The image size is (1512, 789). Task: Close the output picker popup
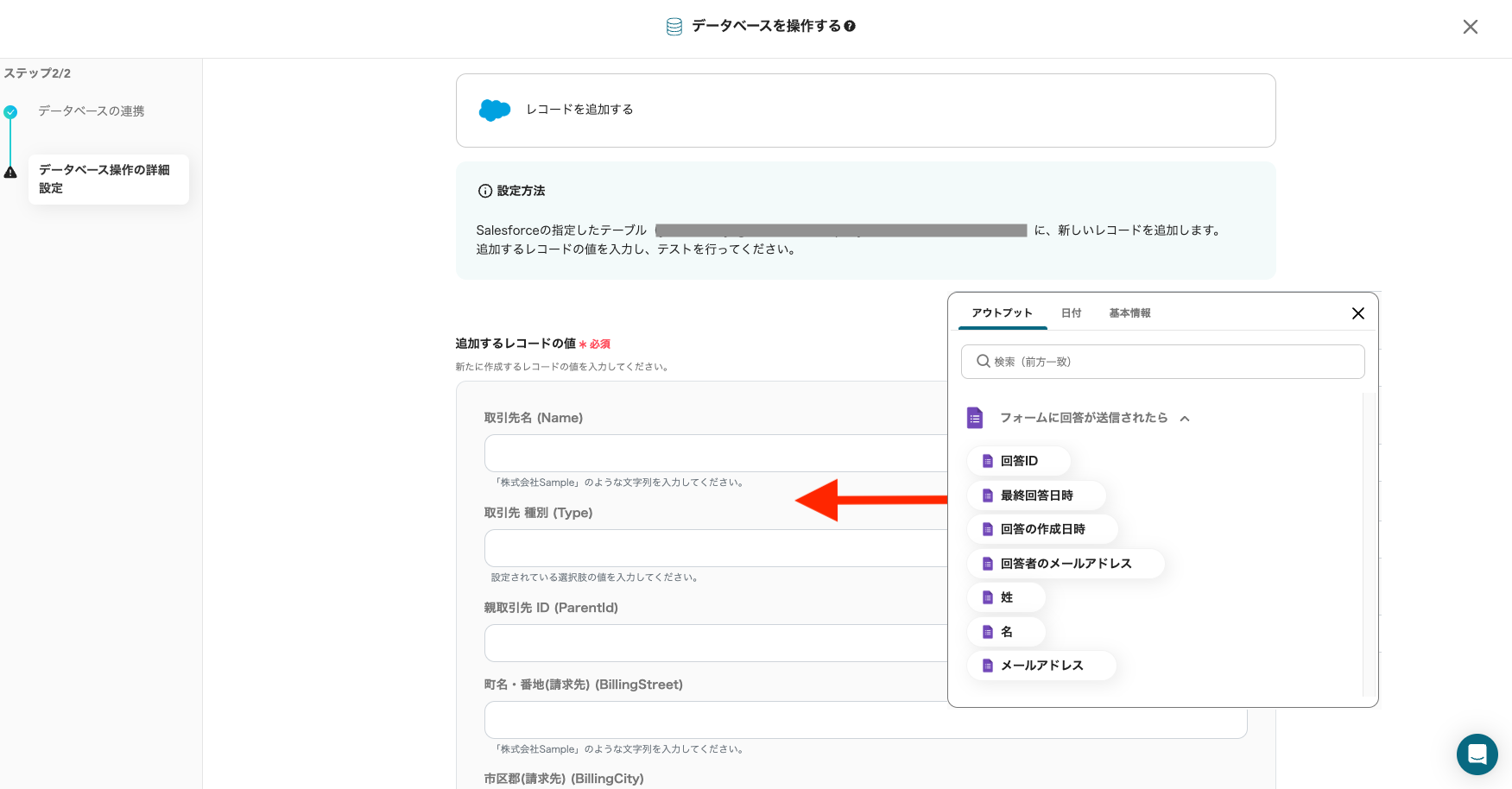point(1357,313)
